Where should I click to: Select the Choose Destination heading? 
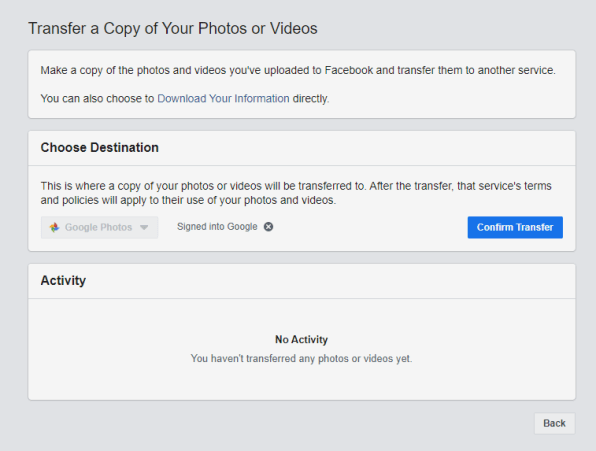[100, 147]
